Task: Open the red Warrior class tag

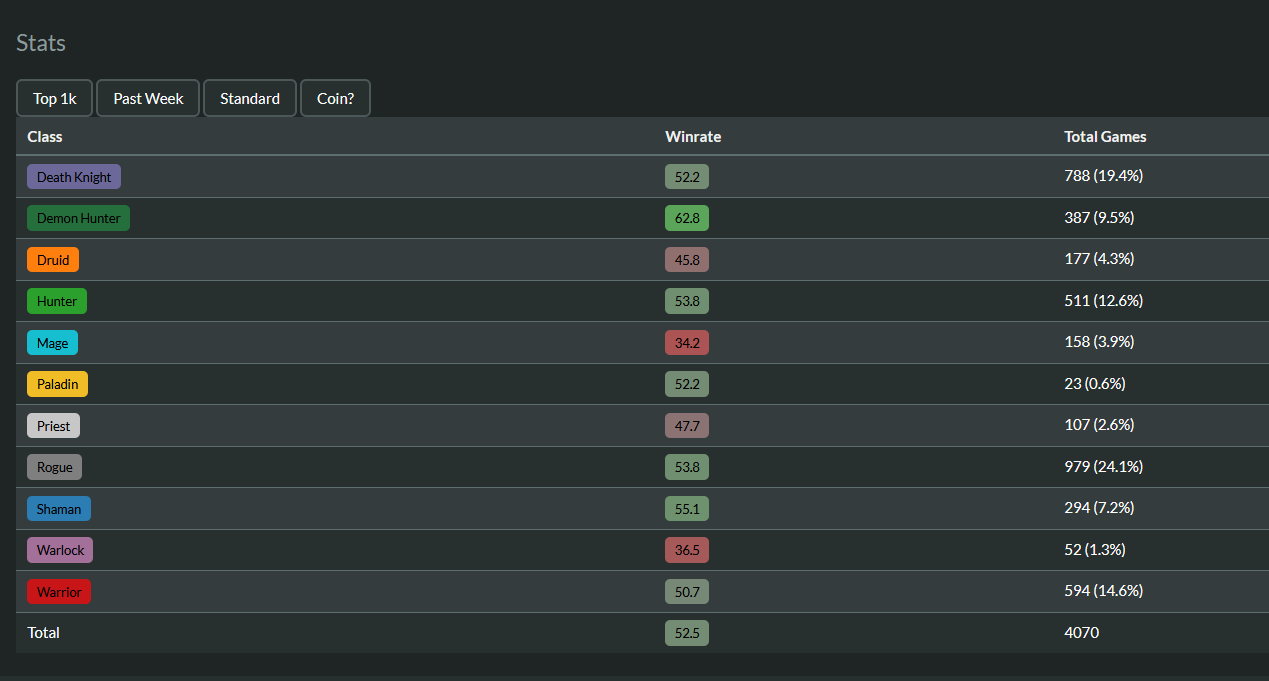Action: (59, 592)
